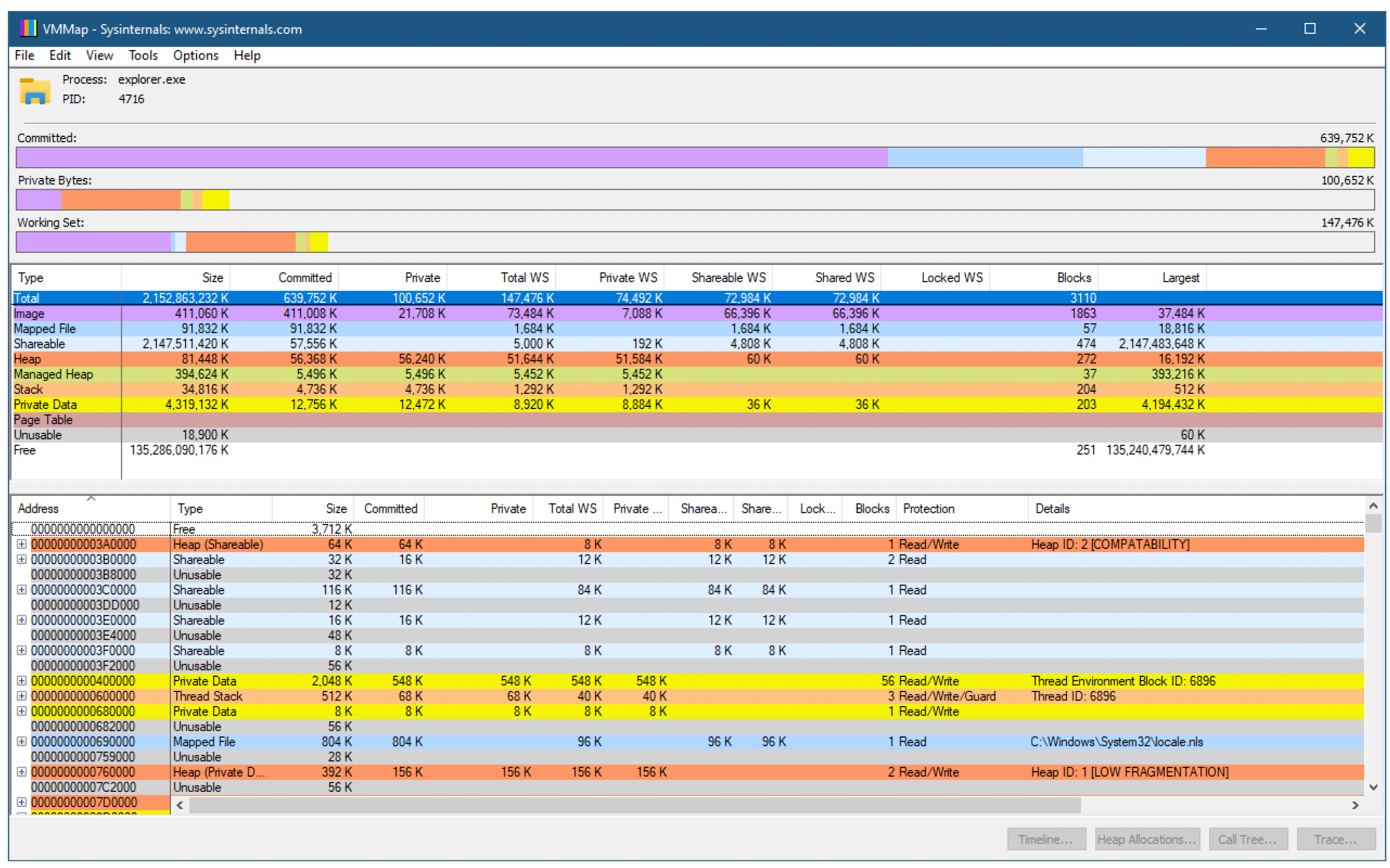Click the purple Image segment in Committed bar
The image size is (1390, 868).
point(452,157)
